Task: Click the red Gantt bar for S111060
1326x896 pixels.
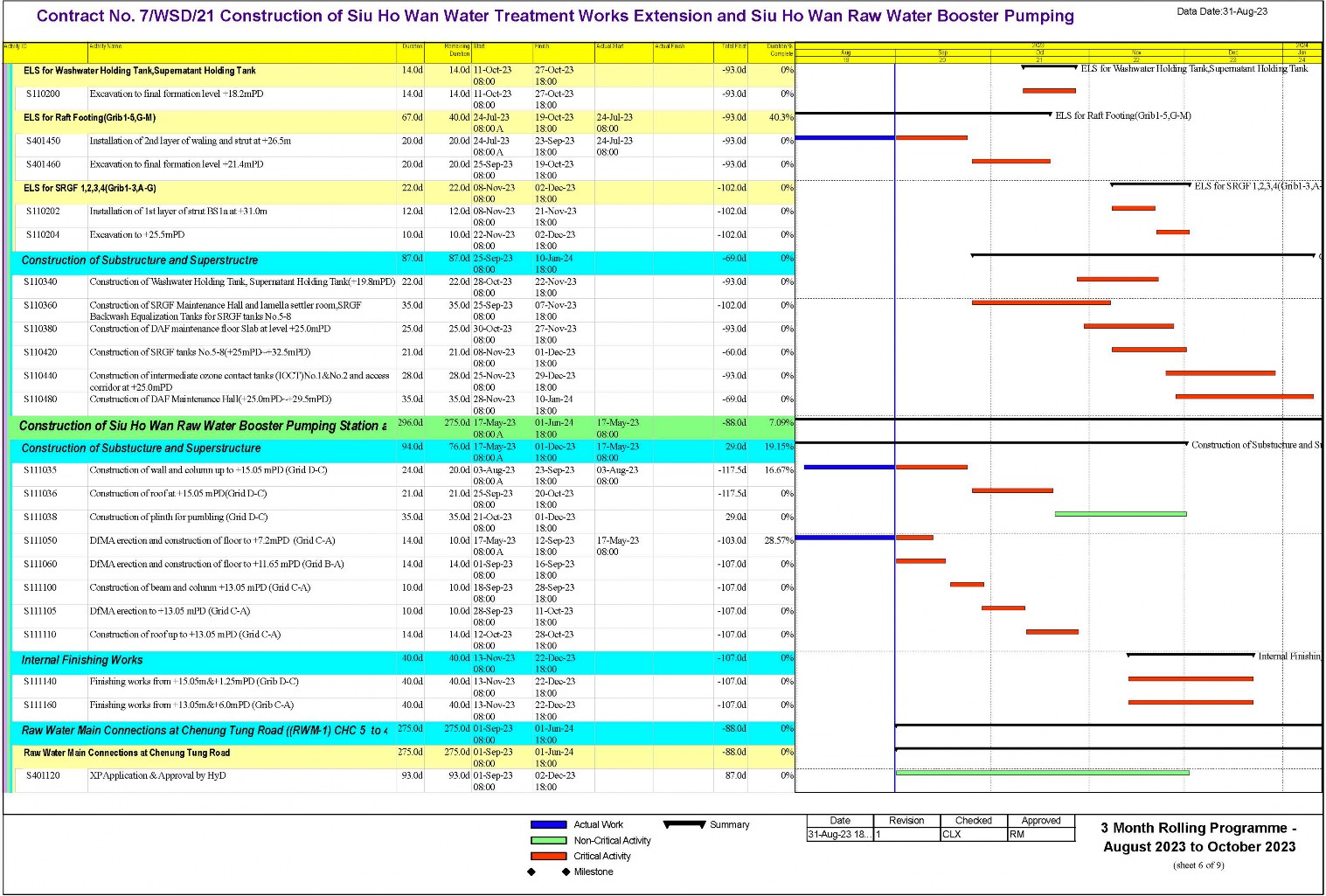Action: [x=920, y=561]
